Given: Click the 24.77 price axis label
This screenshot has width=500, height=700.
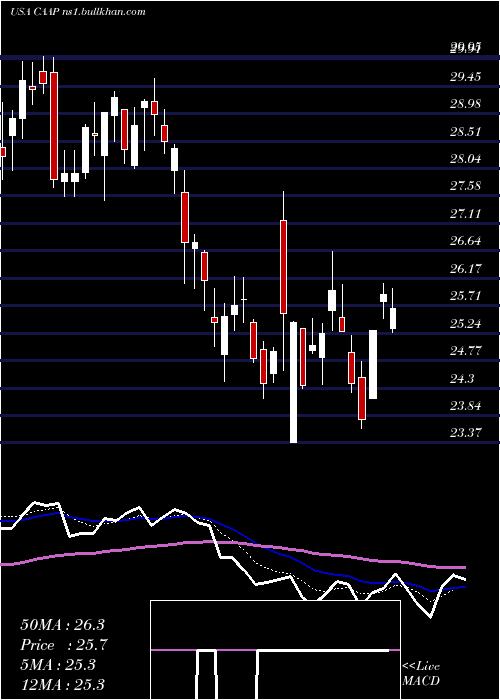Looking at the screenshot, I should point(465,351).
